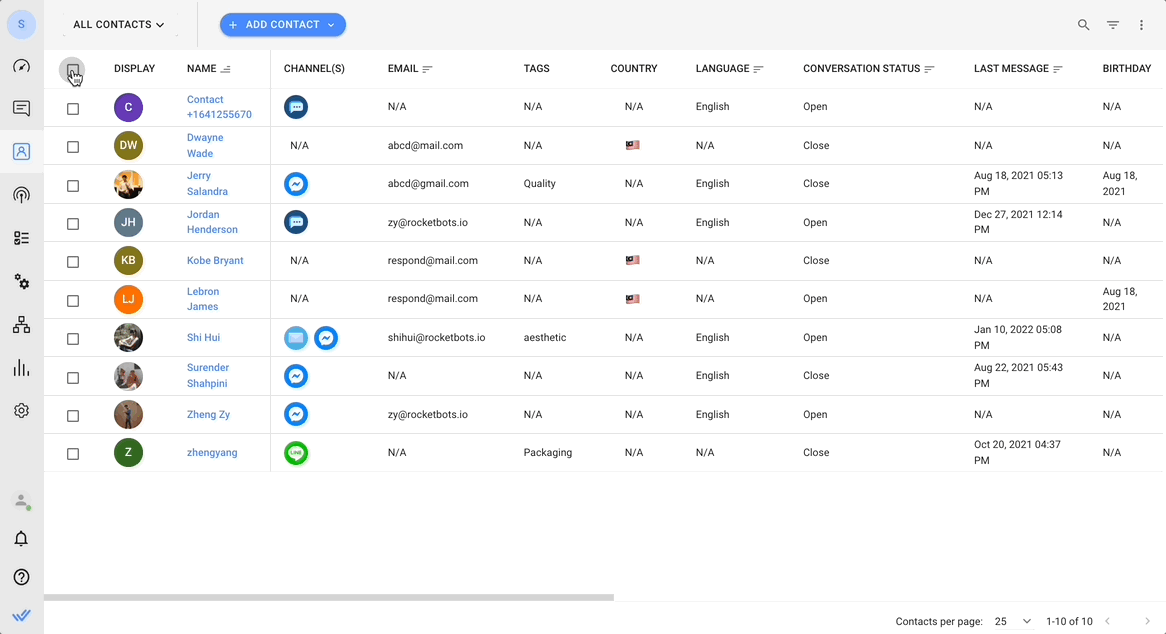Open the Shi Hui contact link

pos(203,337)
